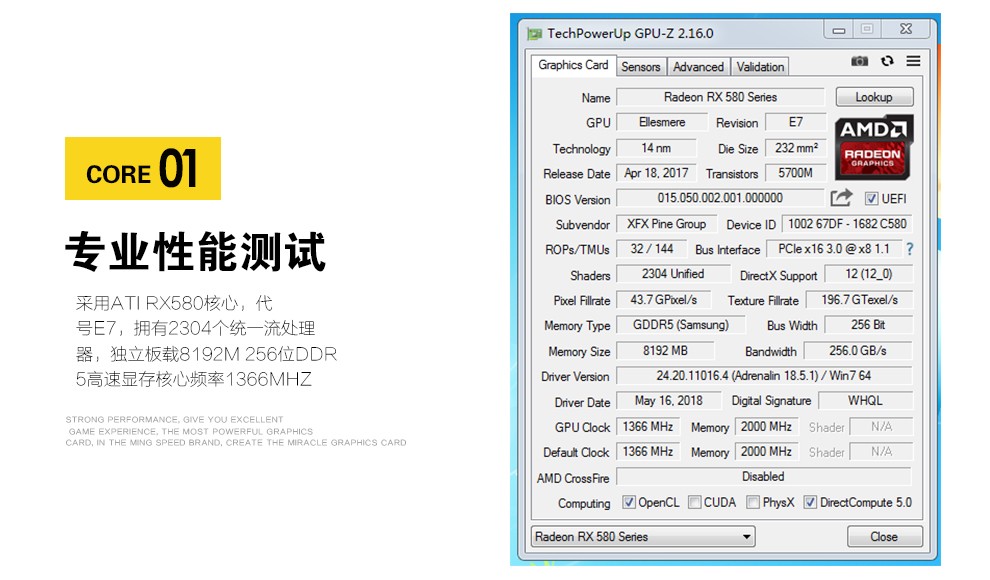Click the Lookup button

[x=874, y=97]
